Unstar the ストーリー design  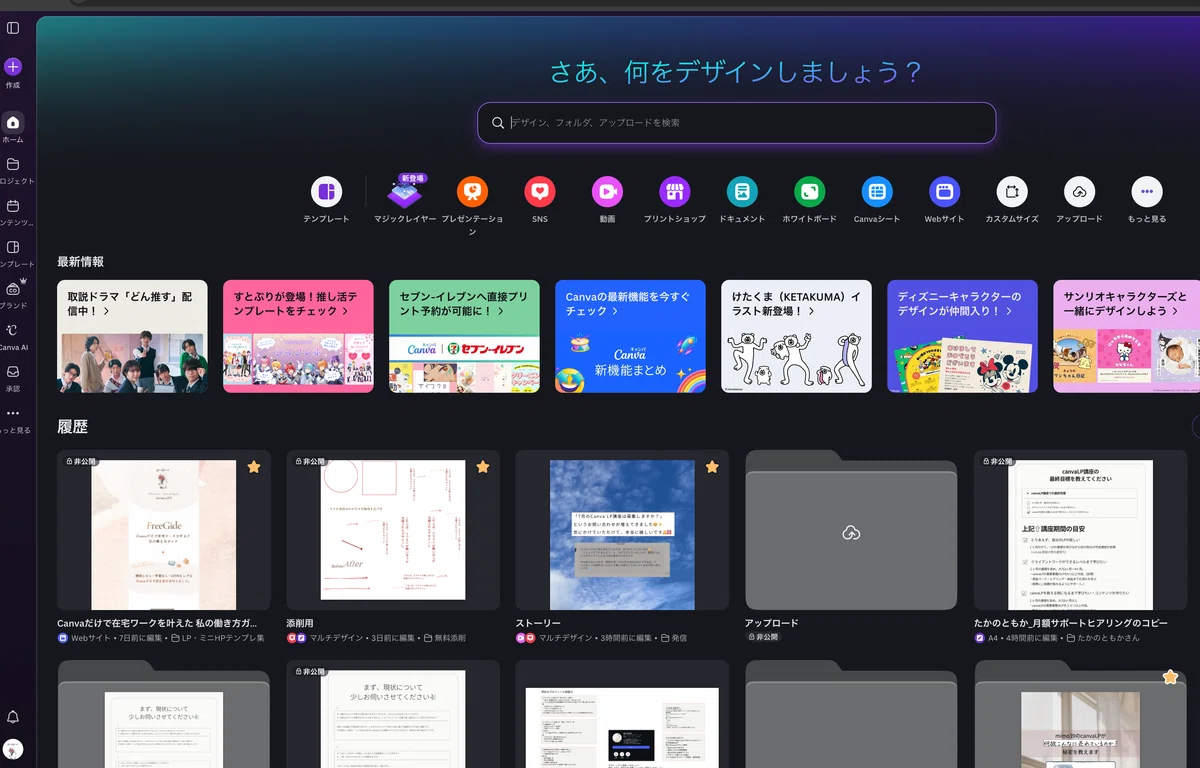pos(712,467)
